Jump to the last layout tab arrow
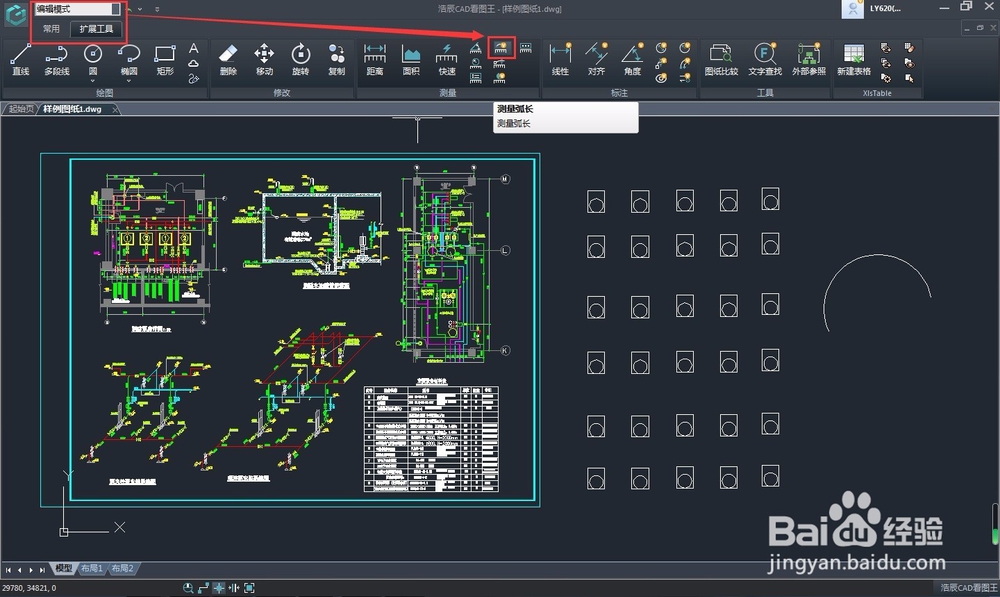 click(42, 570)
